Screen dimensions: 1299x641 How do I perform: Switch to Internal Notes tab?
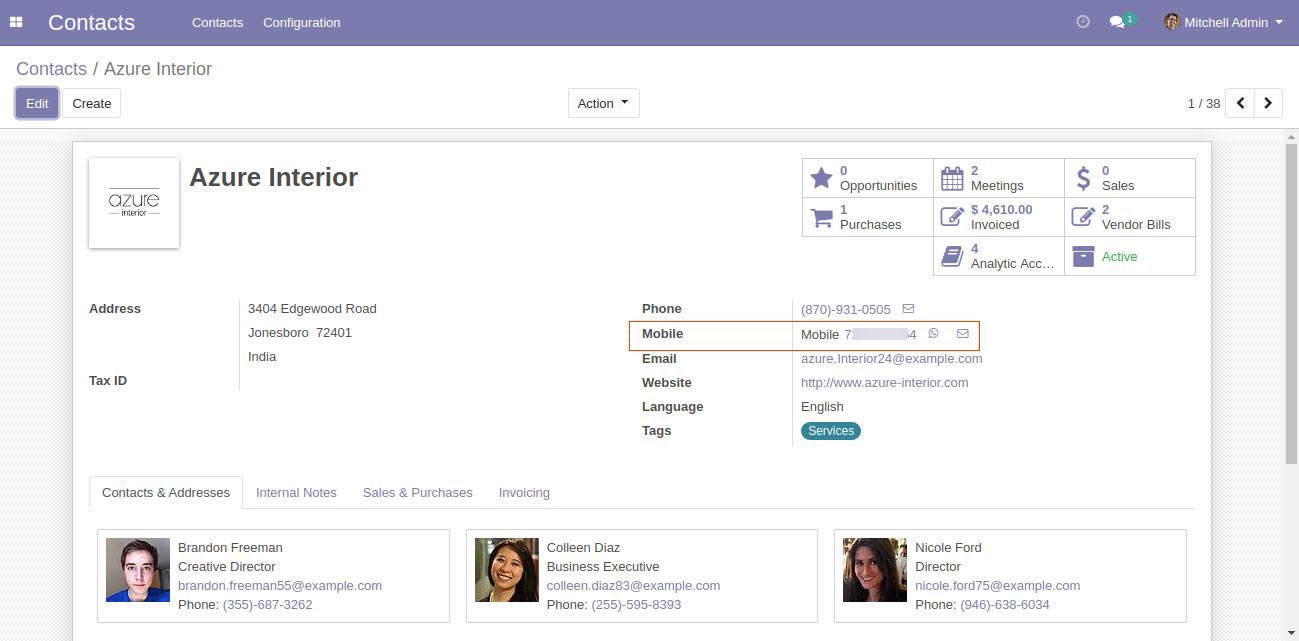coord(296,492)
